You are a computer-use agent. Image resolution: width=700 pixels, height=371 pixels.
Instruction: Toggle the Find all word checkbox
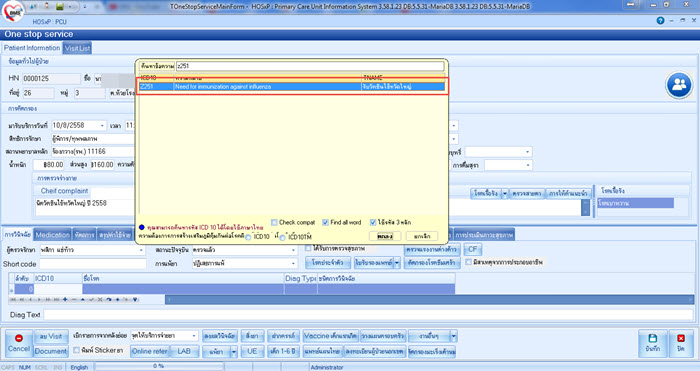coord(325,222)
